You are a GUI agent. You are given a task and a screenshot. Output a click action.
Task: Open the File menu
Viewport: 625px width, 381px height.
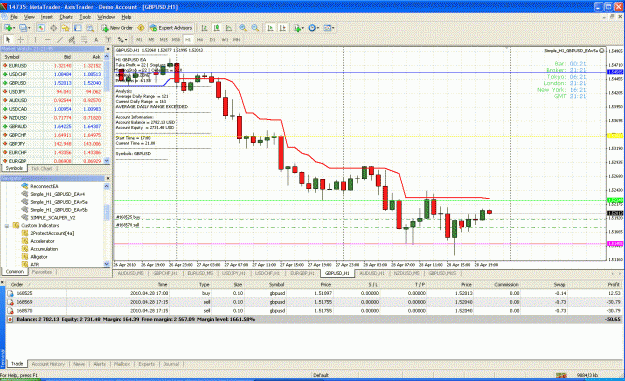point(14,17)
